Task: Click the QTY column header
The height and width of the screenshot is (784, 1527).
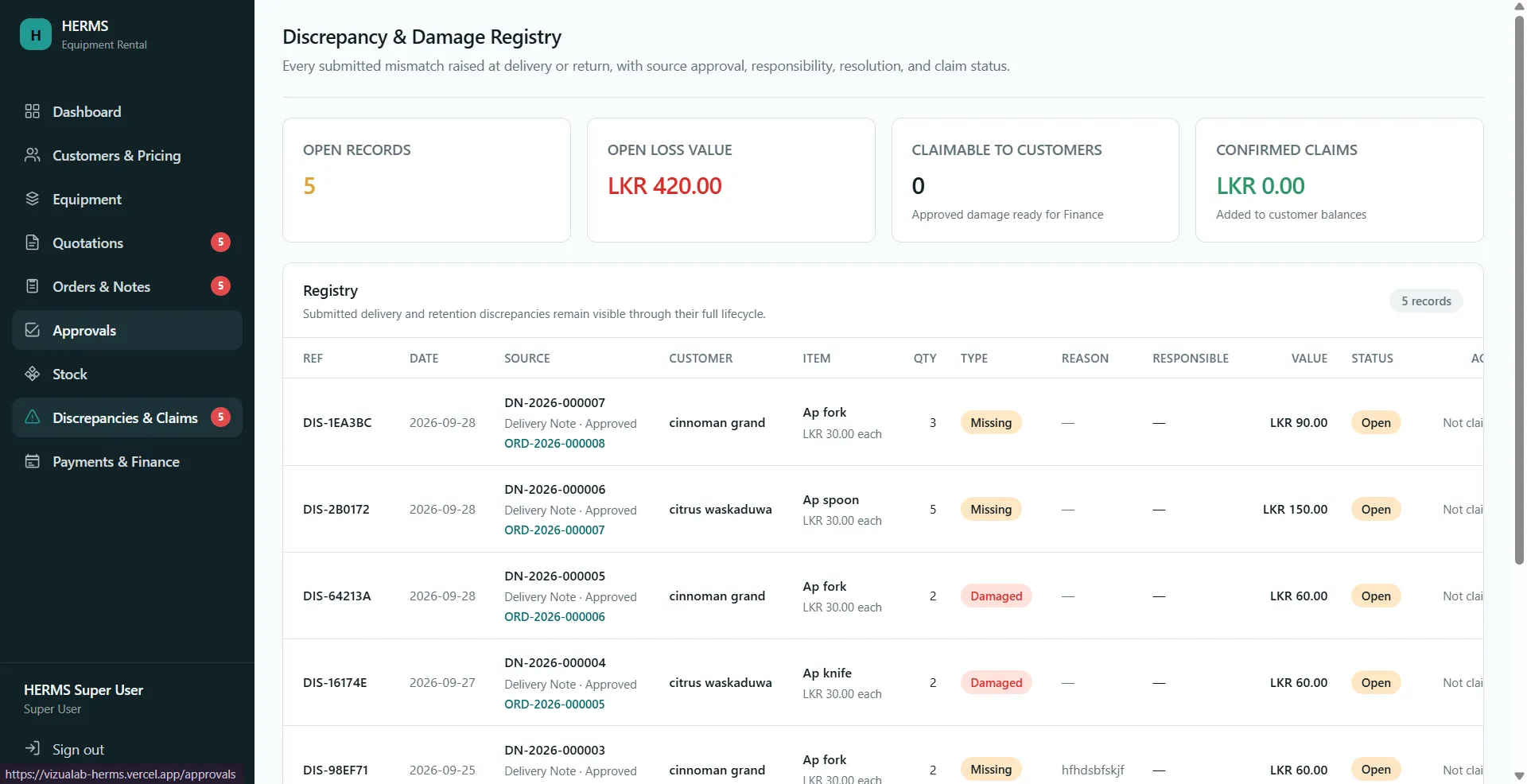Action: [925, 359]
